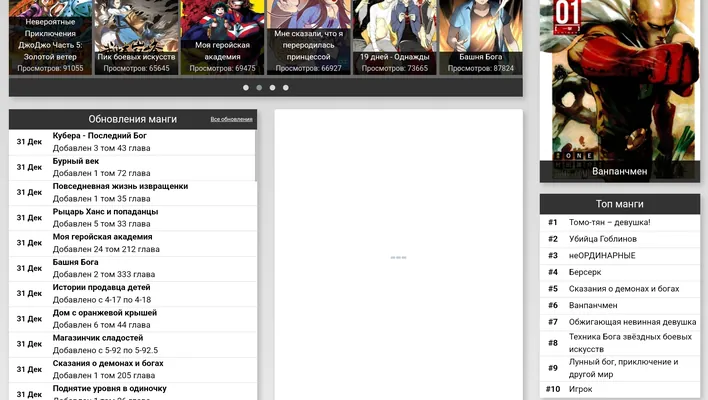Click 'Просмотров: 91055' view count

click(50, 68)
